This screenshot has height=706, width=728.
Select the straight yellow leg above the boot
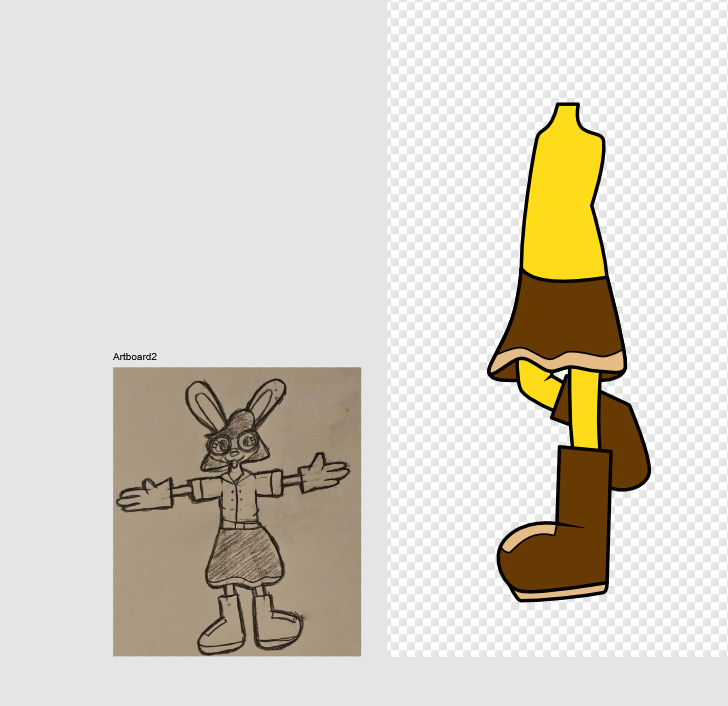coord(583,410)
